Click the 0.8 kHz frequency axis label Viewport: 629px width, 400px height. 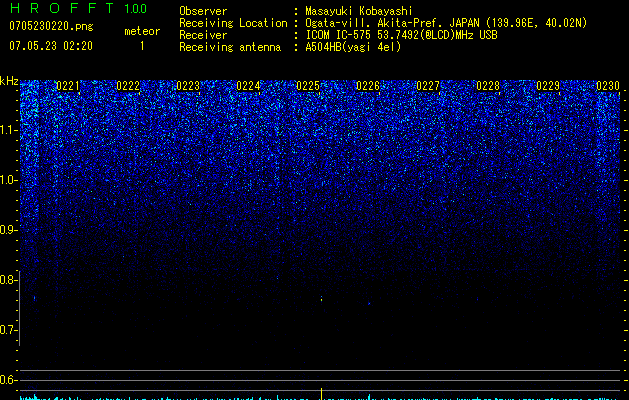9,280
